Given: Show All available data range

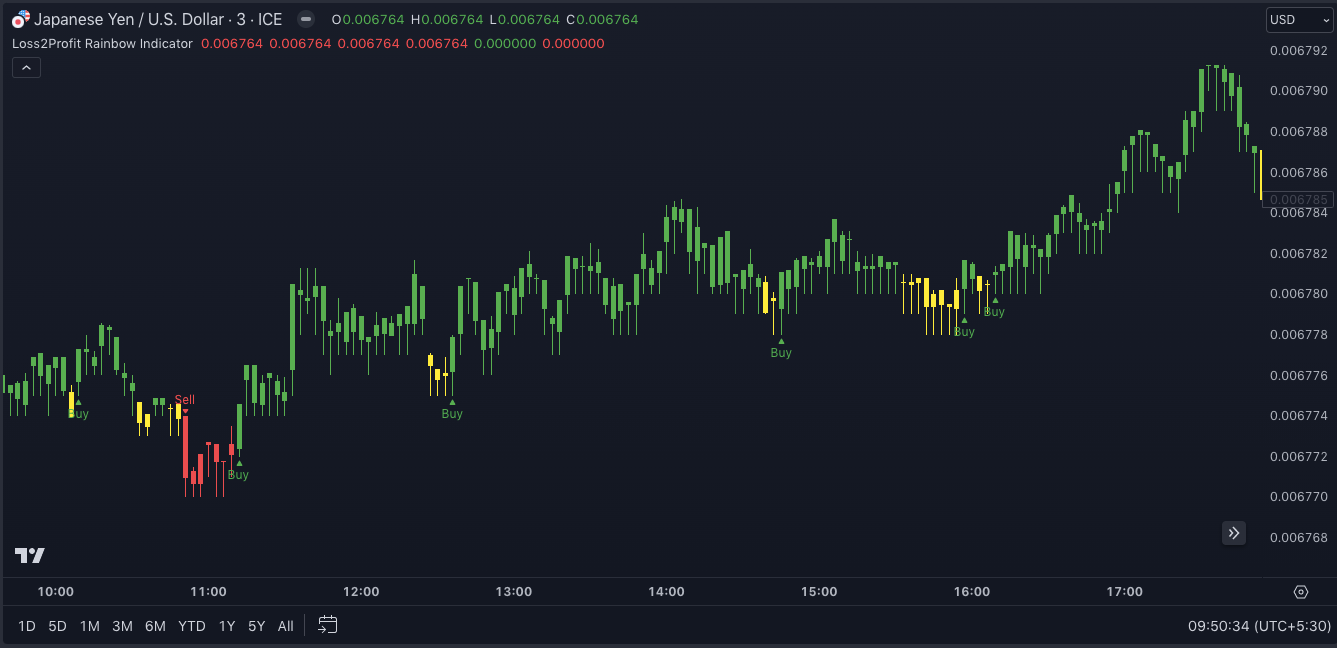Looking at the screenshot, I should [286, 626].
